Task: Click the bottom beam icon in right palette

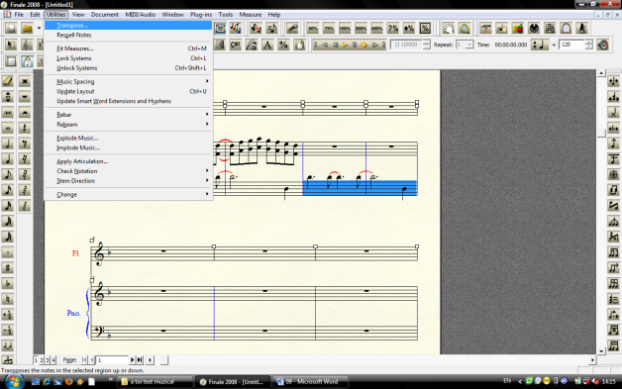Action: point(614,346)
